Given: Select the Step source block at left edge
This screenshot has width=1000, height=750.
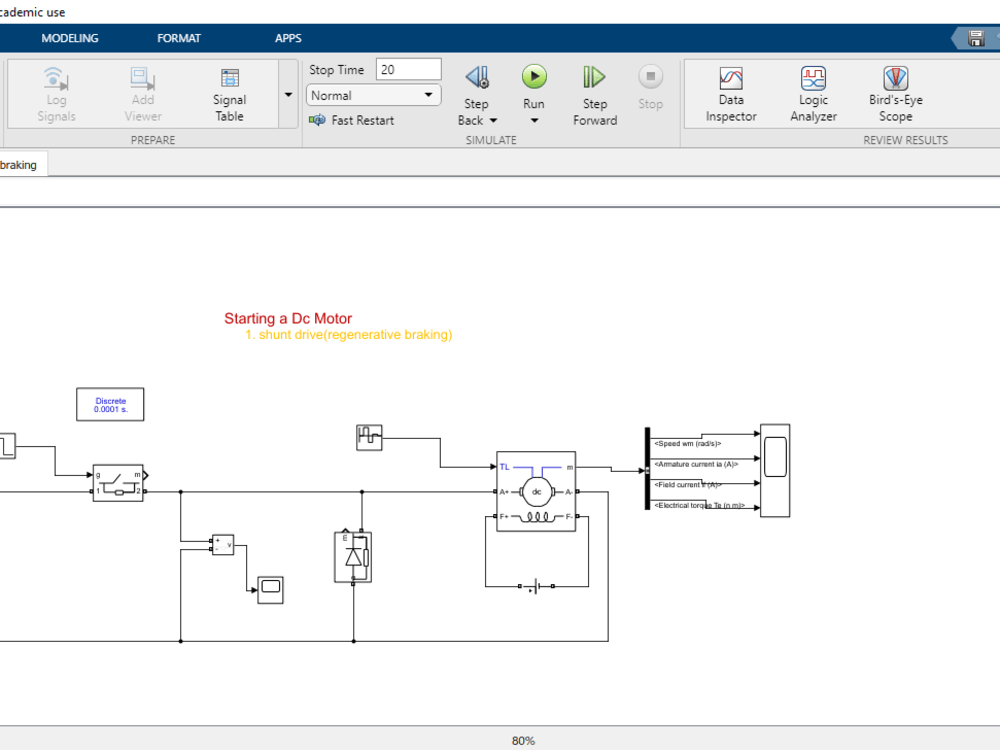Looking at the screenshot, I should [7, 446].
